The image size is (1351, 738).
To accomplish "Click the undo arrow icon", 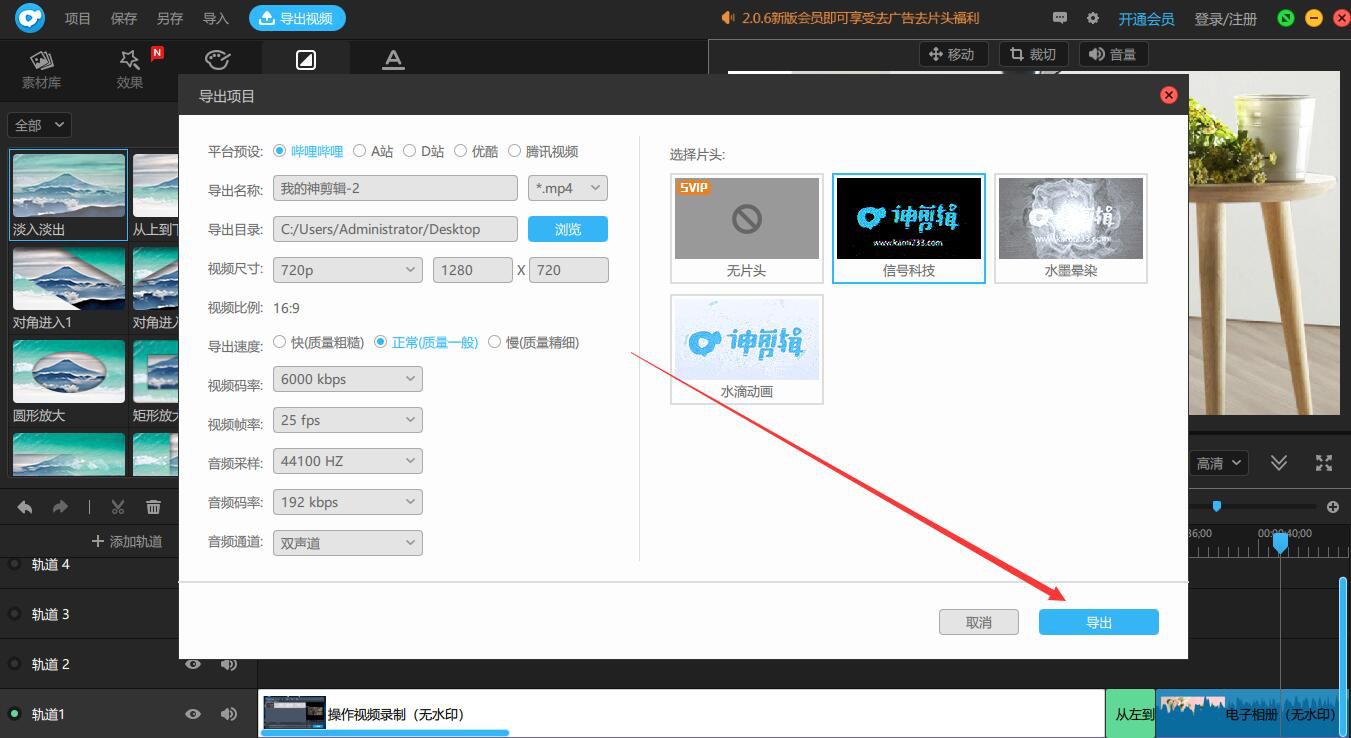I will pos(25,507).
